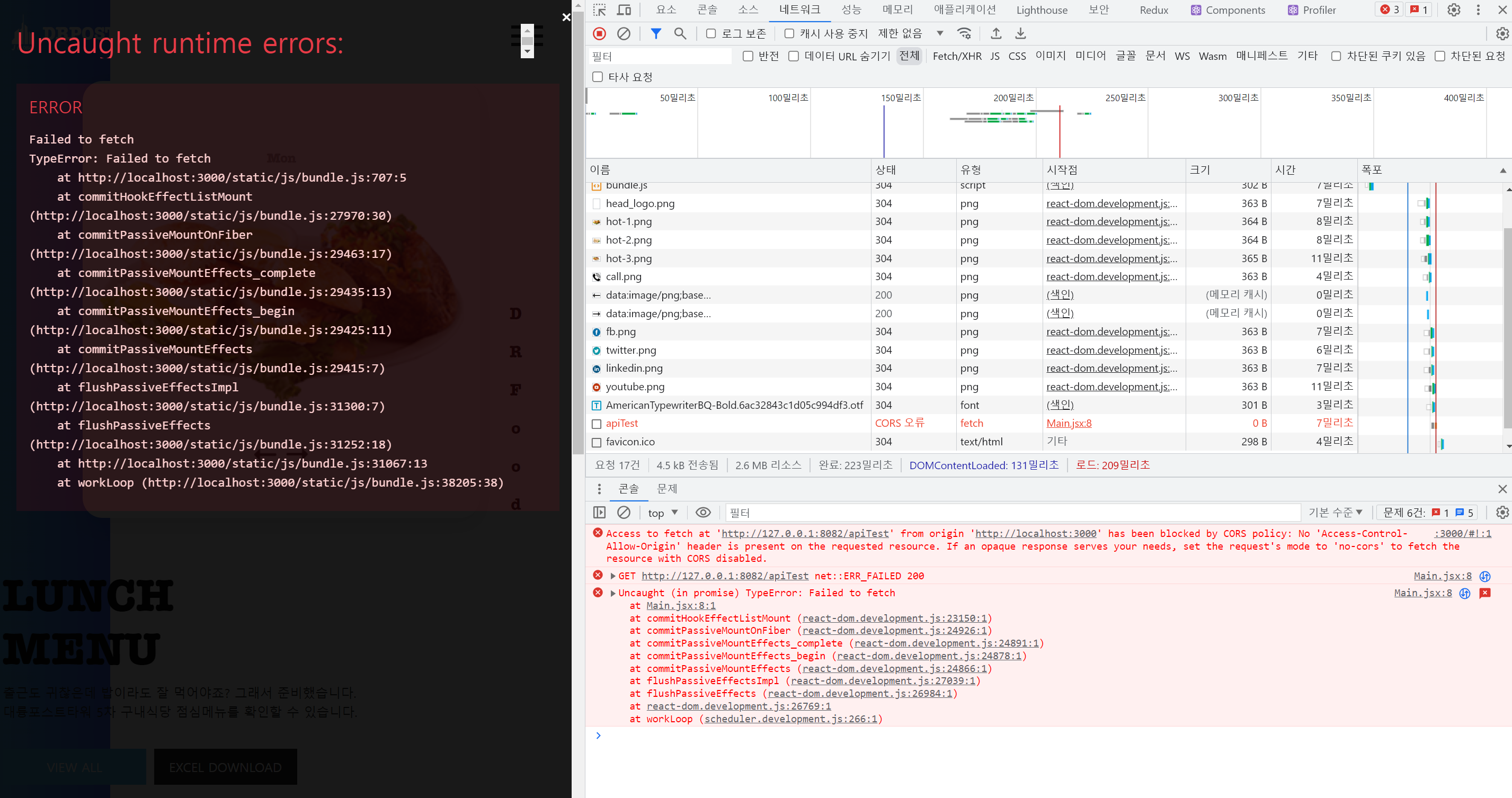Click the error overlay scrollbar down arrow

click(x=527, y=52)
